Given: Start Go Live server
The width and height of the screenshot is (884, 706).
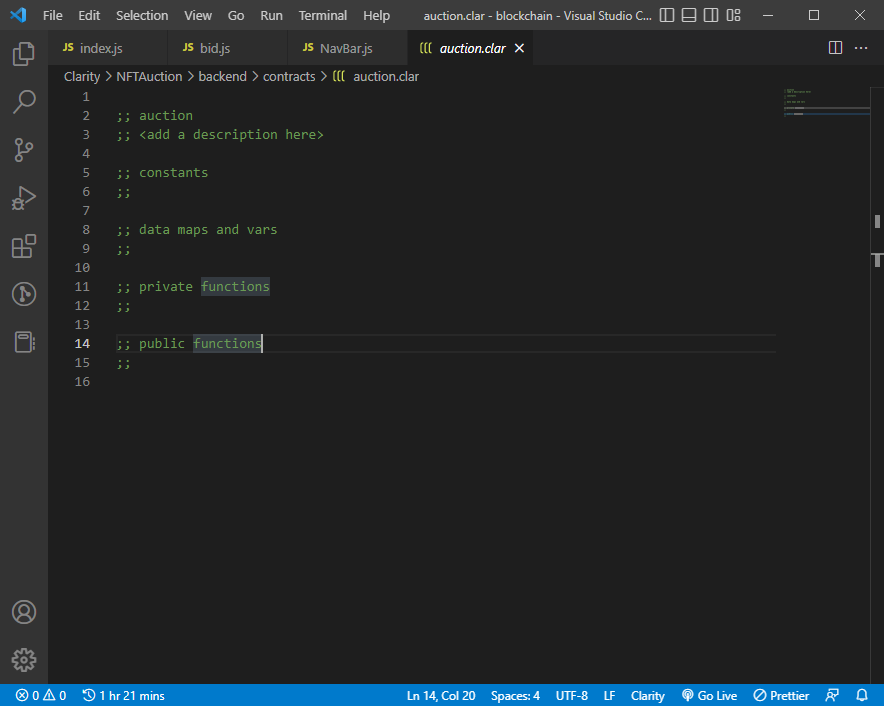Looking at the screenshot, I should click(x=709, y=695).
